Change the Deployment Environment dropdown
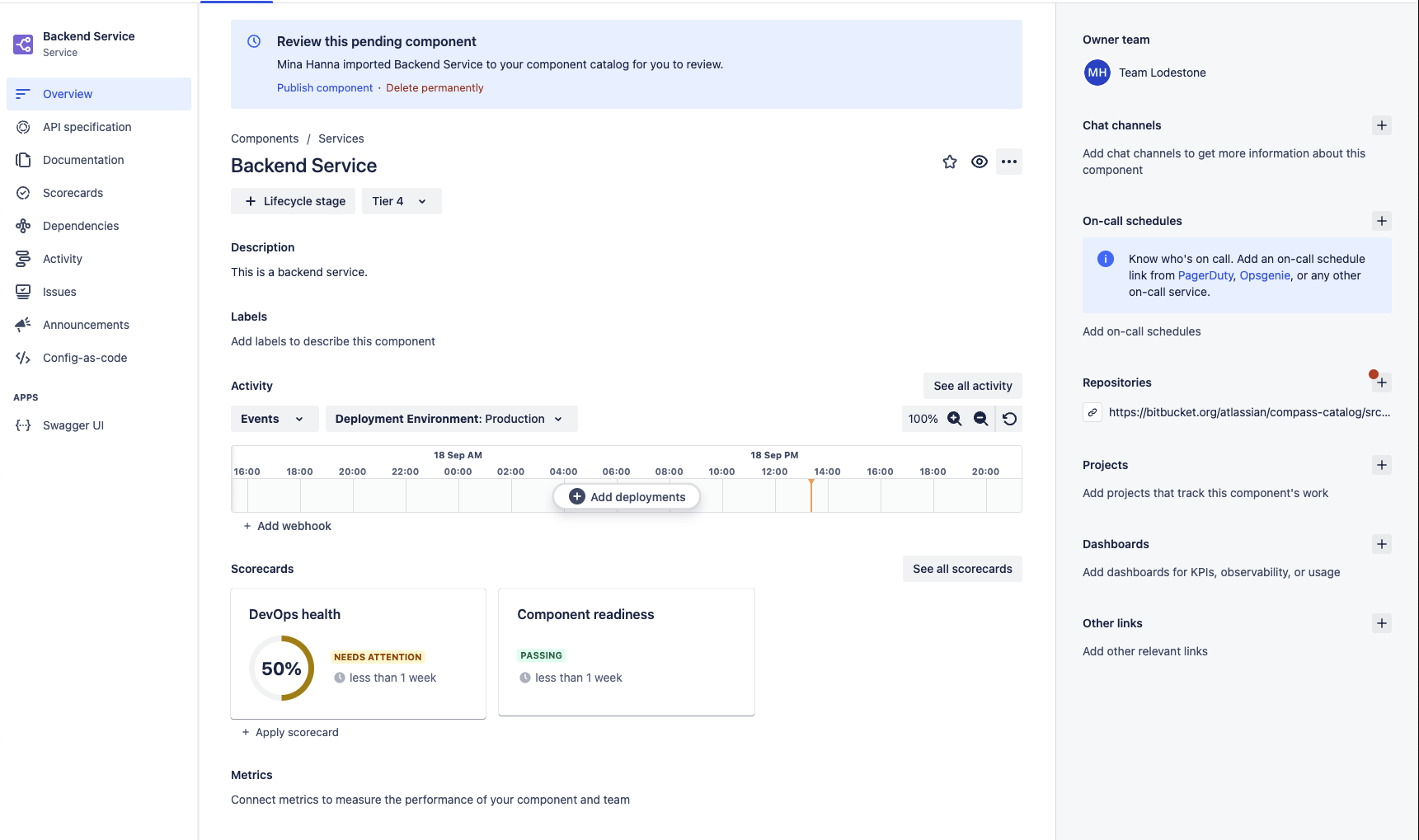1419x840 pixels. (x=450, y=418)
